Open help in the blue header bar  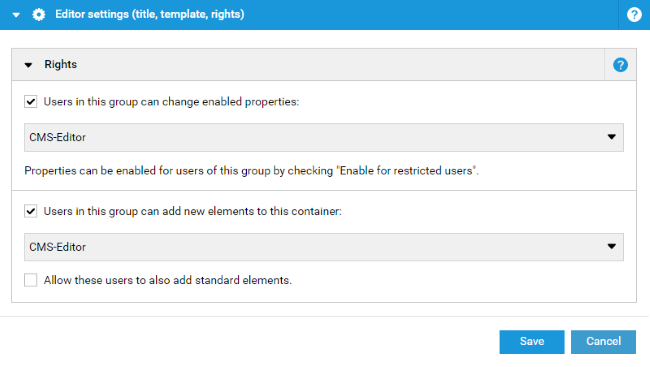[634, 15]
